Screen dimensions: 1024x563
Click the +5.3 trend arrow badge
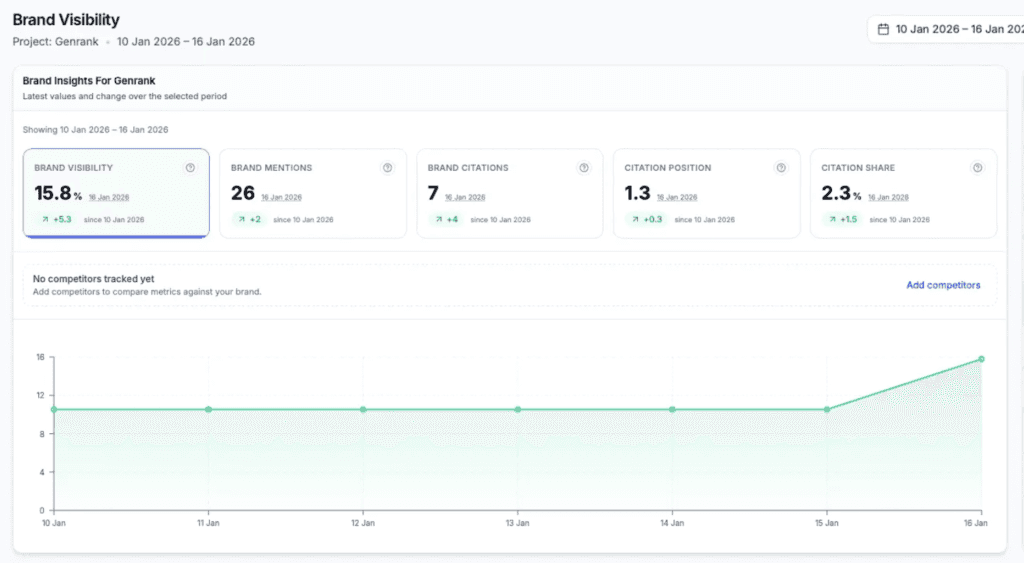56,219
